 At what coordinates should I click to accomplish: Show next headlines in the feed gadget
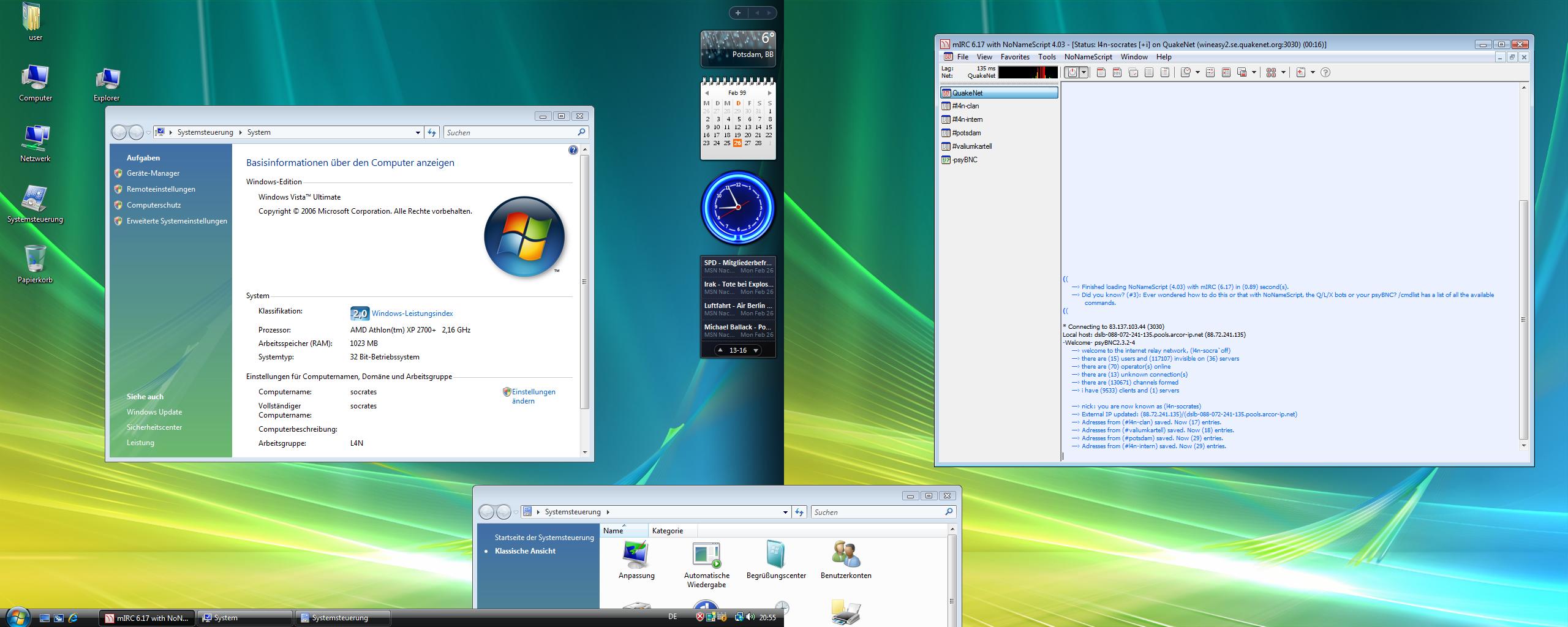pos(756,350)
